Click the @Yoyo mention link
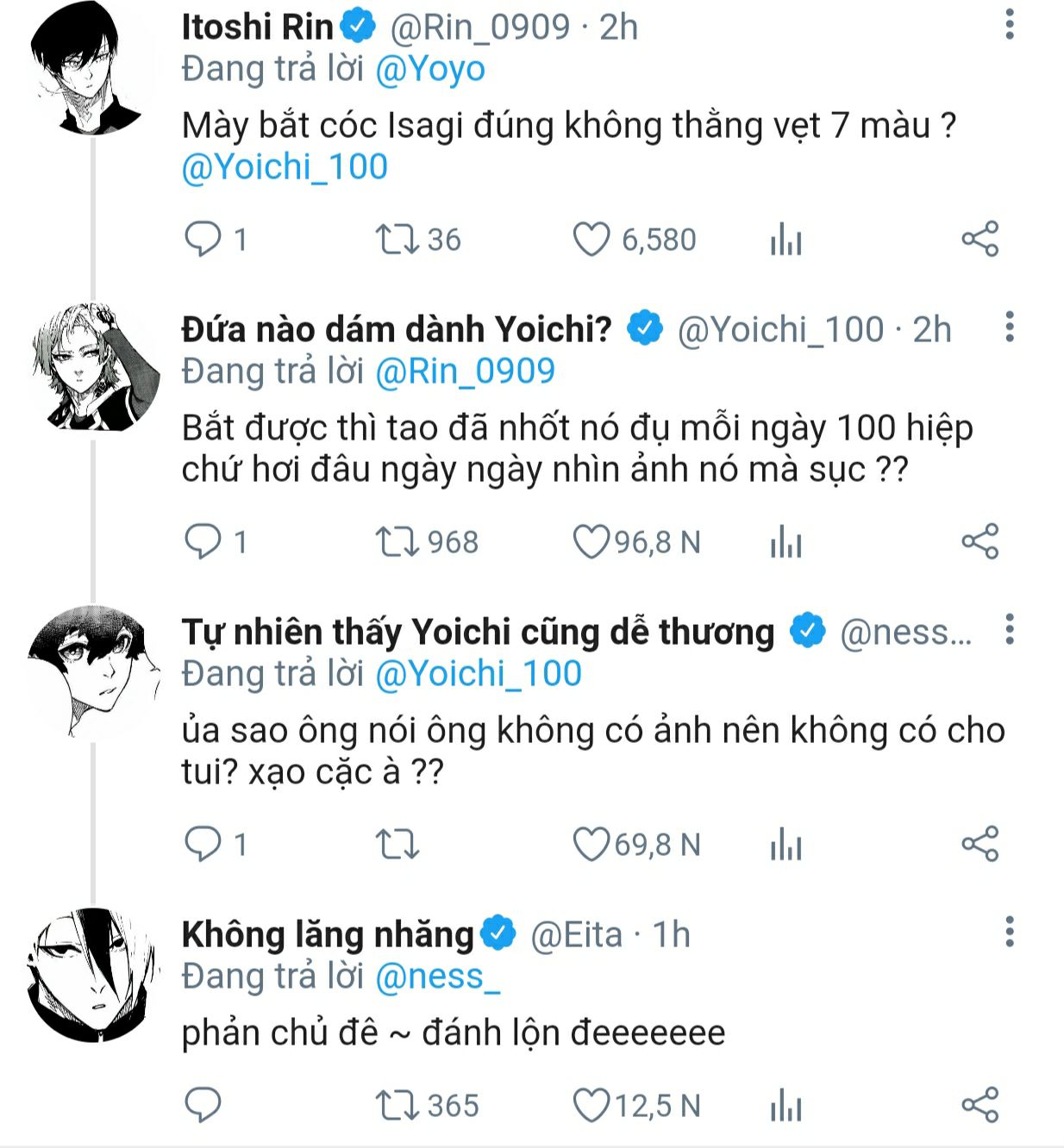 [x=429, y=69]
